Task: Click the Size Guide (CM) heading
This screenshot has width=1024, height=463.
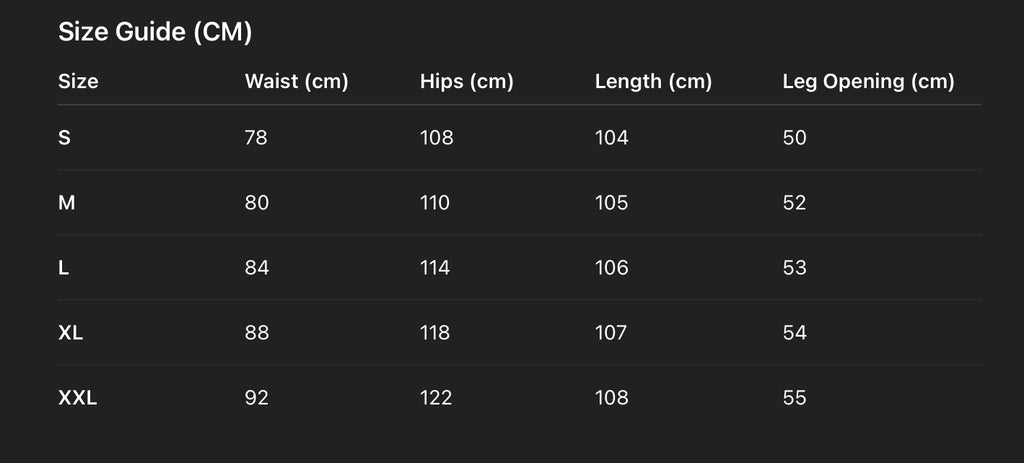Action: [x=155, y=32]
